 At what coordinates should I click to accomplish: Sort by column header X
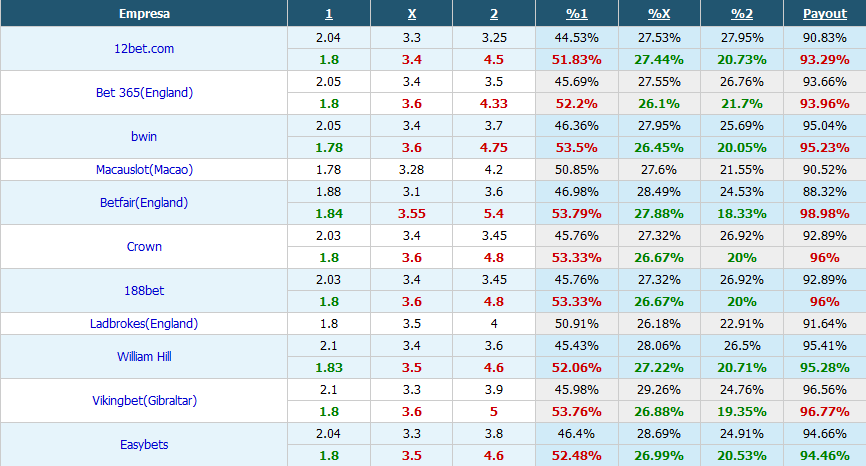[x=411, y=14]
